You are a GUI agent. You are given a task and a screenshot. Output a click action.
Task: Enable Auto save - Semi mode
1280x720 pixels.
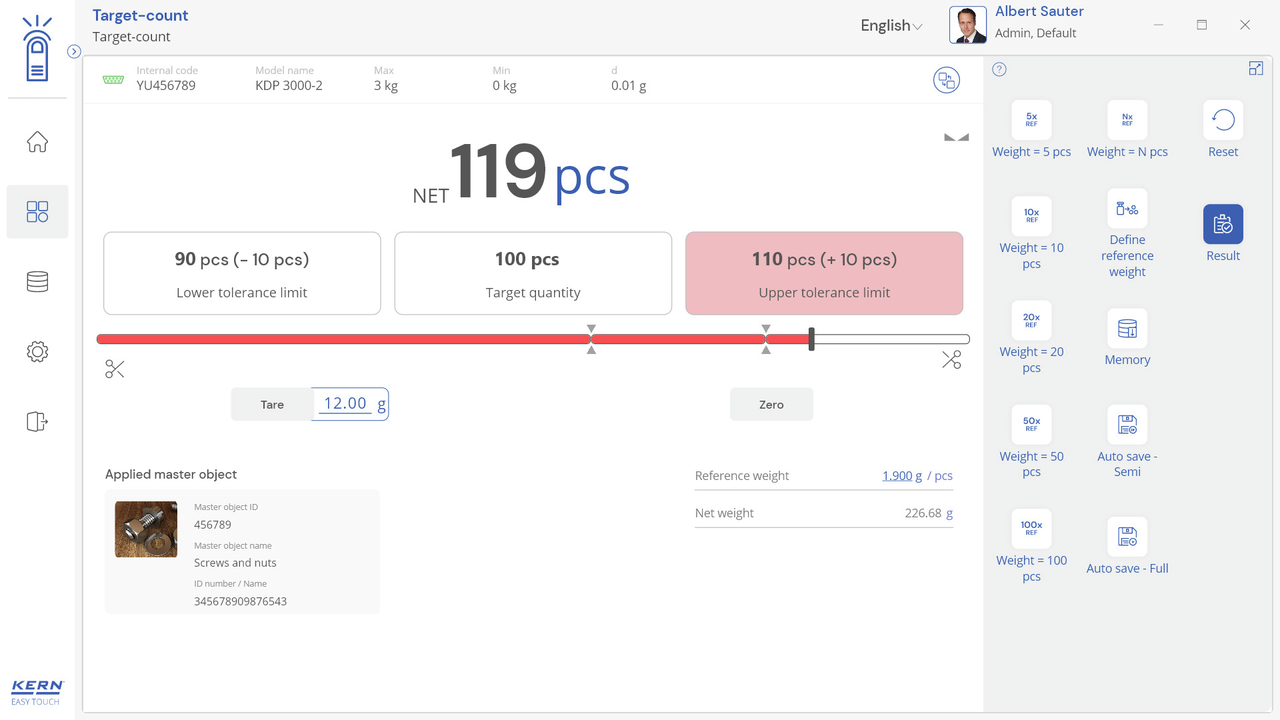click(x=1127, y=425)
